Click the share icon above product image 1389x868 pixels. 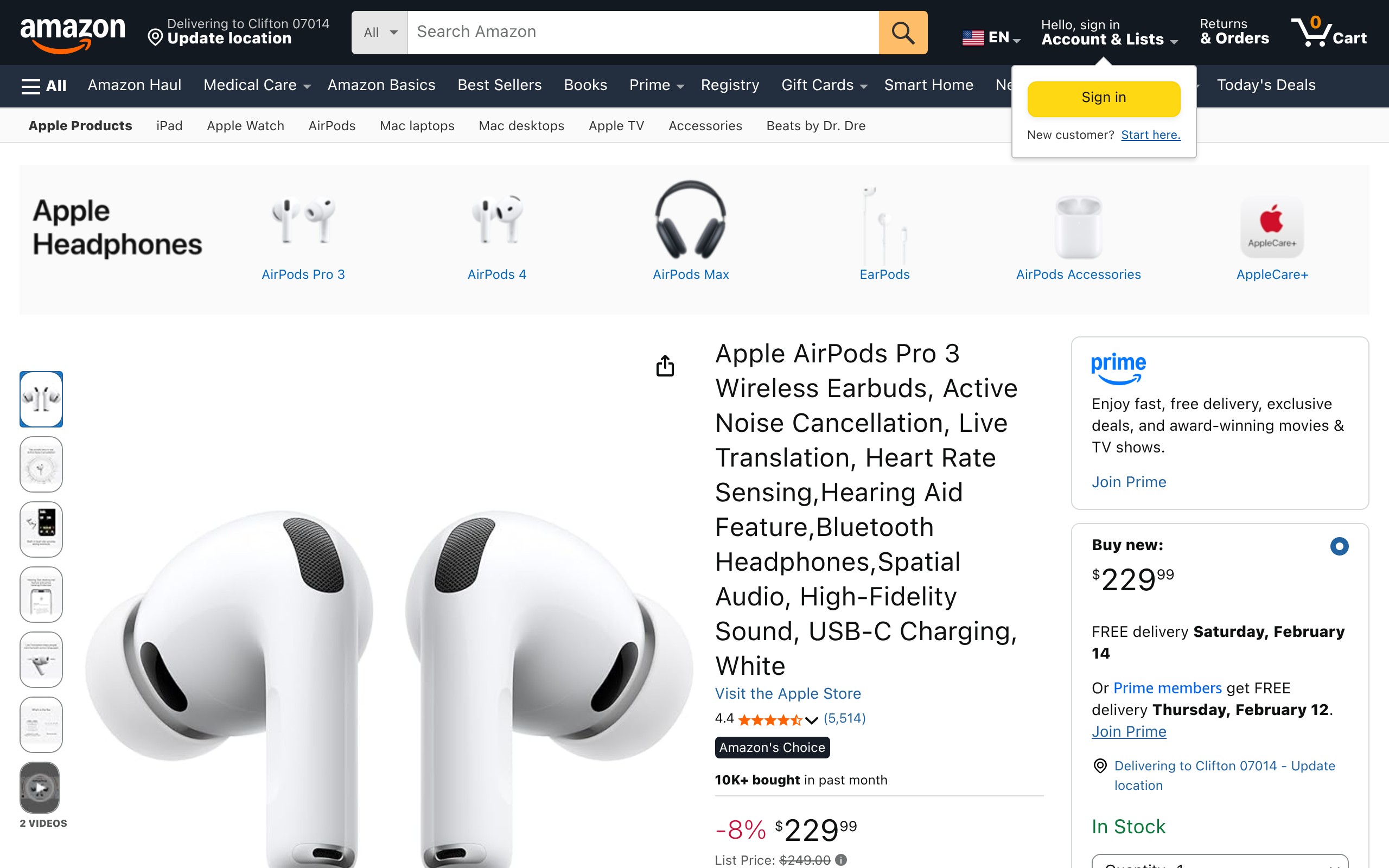[665, 366]
